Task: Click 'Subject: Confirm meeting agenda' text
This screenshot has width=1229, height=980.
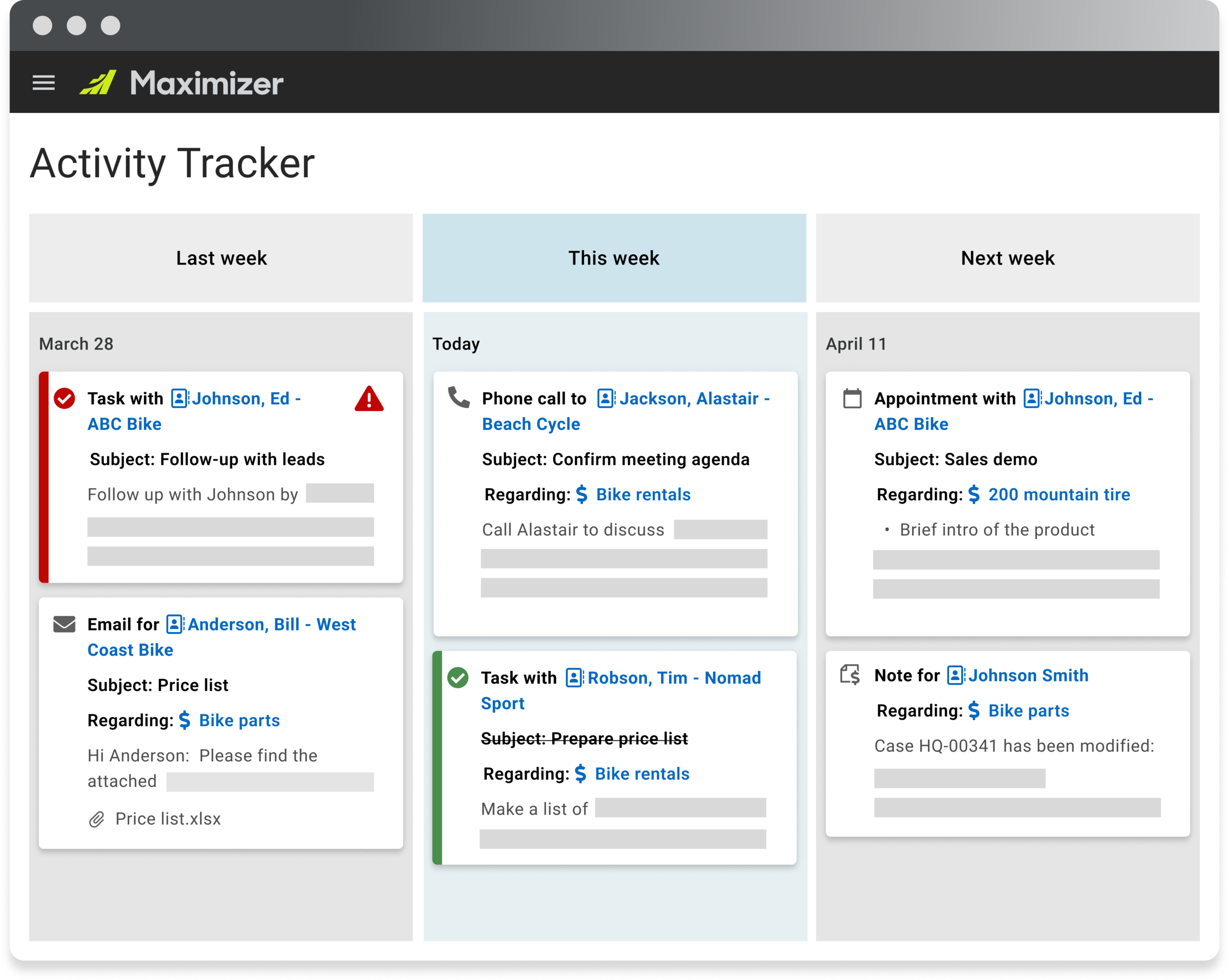Action: tap(615, 459)
